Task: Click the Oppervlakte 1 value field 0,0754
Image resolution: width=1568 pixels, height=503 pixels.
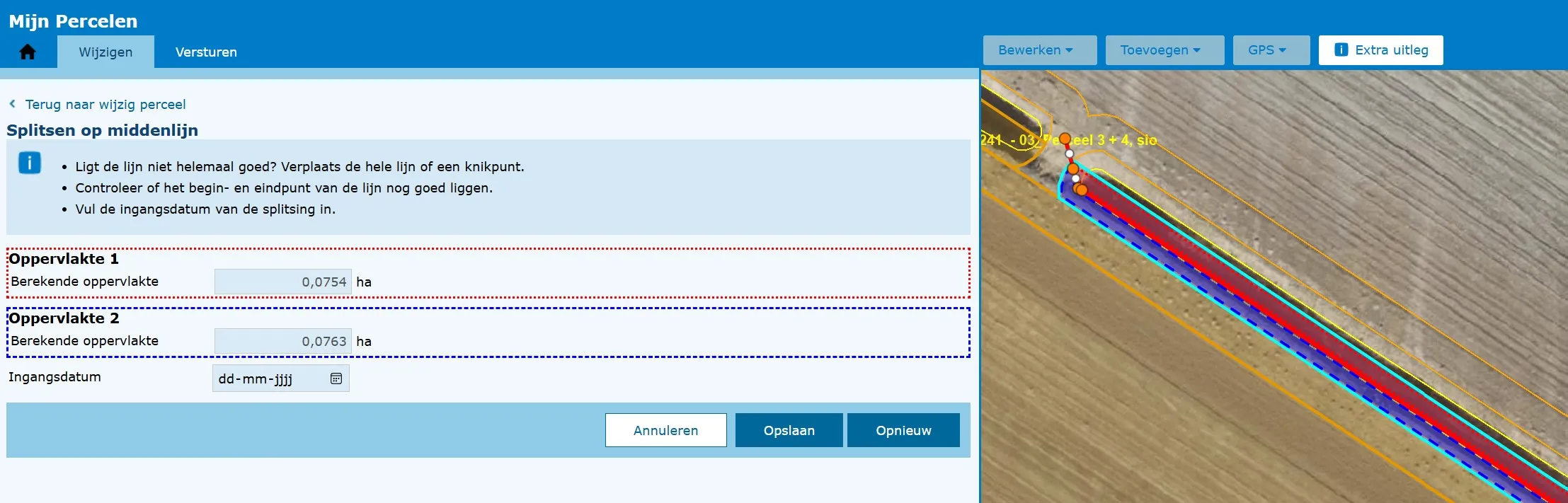Action: click(x=282, y=282)
